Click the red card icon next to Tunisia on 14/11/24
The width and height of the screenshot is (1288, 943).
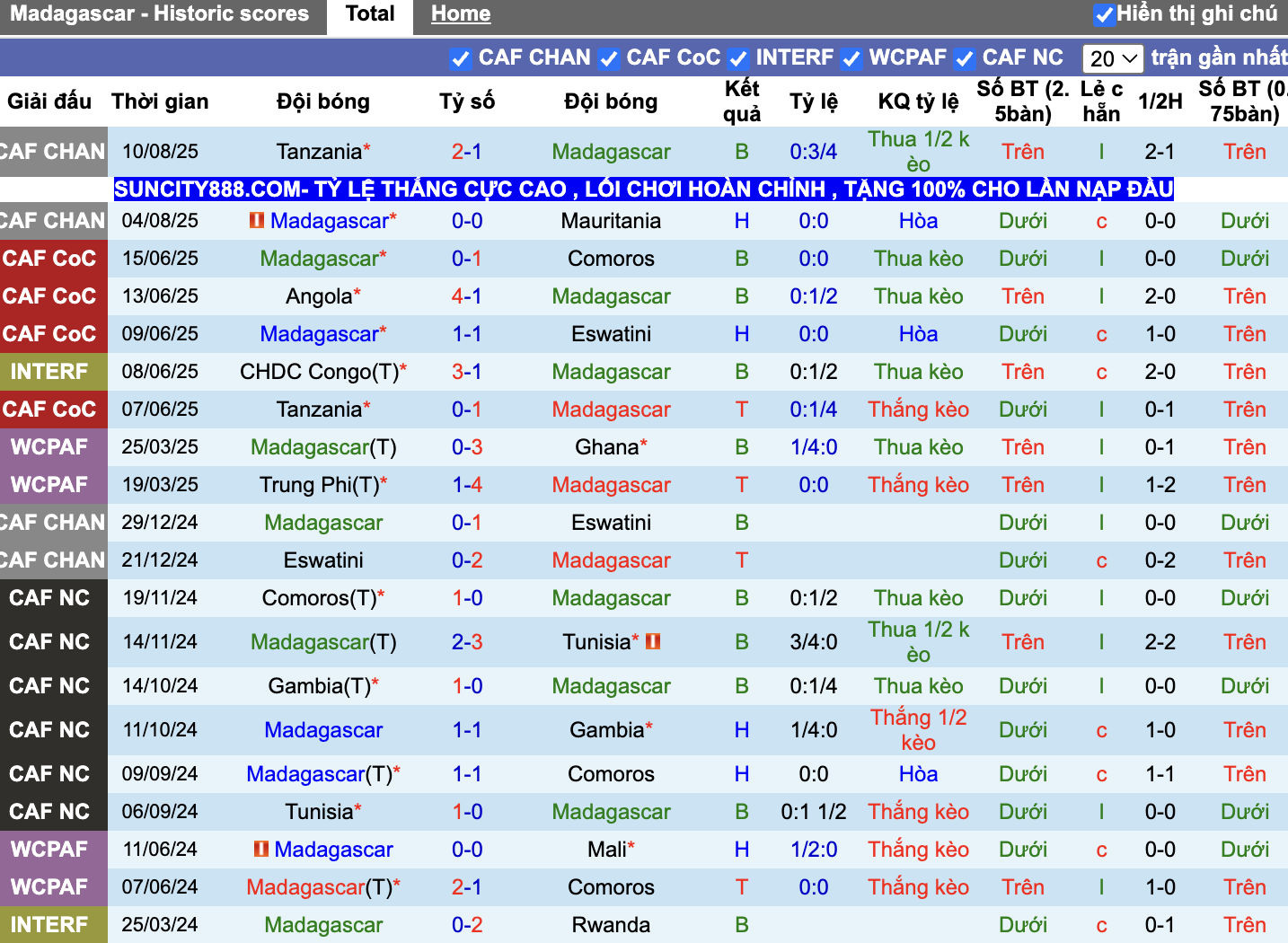653,641
